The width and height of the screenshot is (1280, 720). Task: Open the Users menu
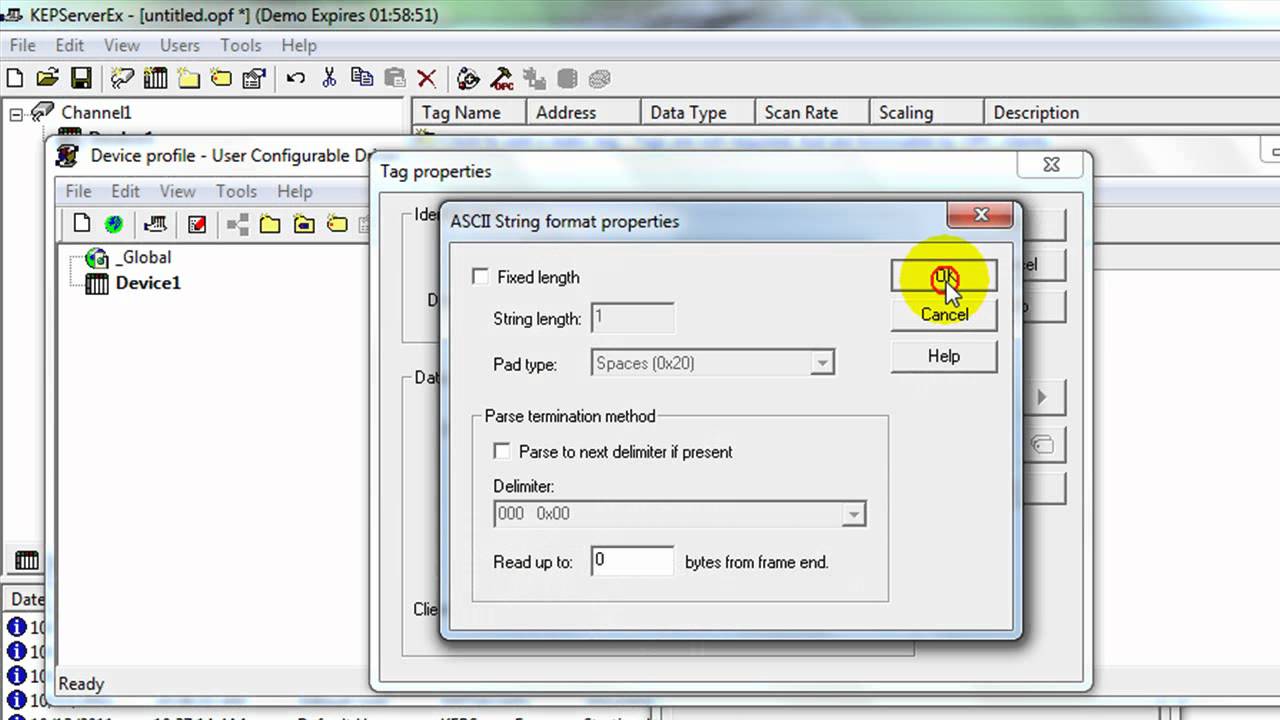pos(180,45)
